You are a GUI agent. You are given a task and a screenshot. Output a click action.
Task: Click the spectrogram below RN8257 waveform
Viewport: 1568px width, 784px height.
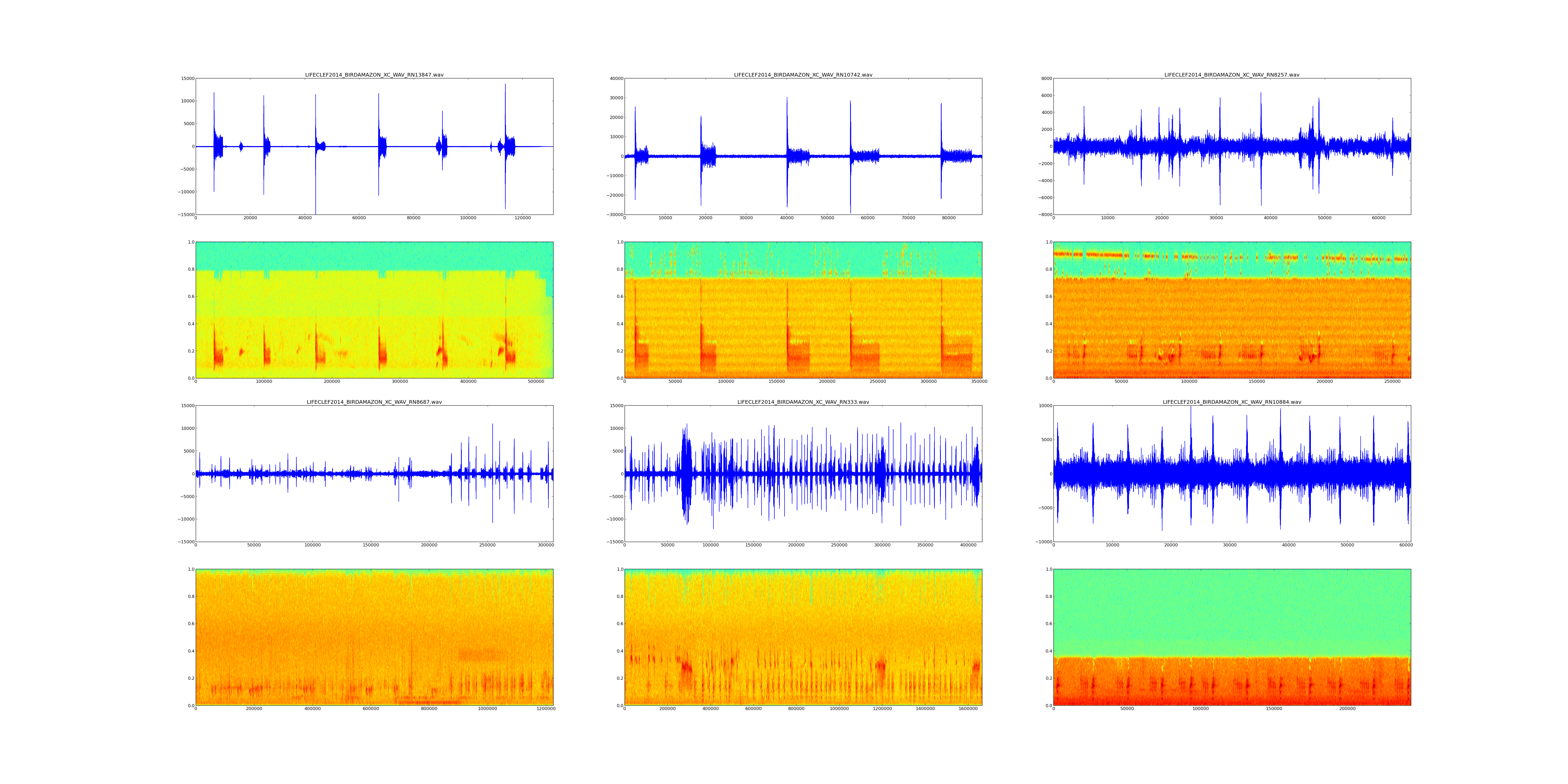pyautogui.click(x=1231, y=310)
